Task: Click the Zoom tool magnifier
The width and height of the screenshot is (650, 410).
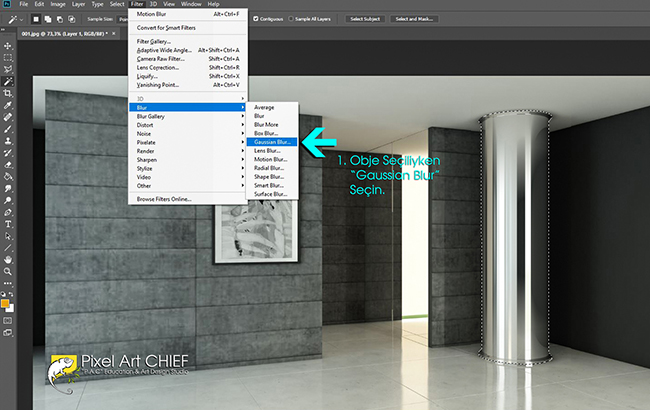Action: pyautogui.click(x=8, y=271)
